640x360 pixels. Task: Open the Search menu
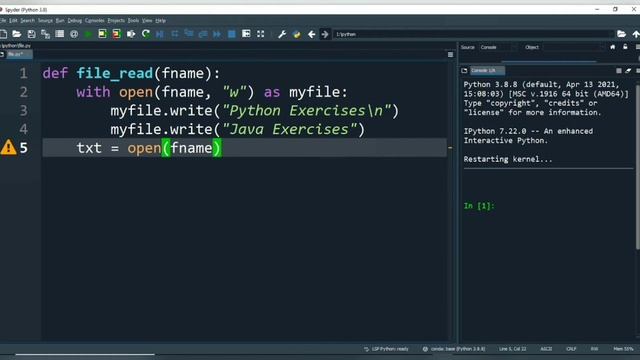click(x=27, y=20)
